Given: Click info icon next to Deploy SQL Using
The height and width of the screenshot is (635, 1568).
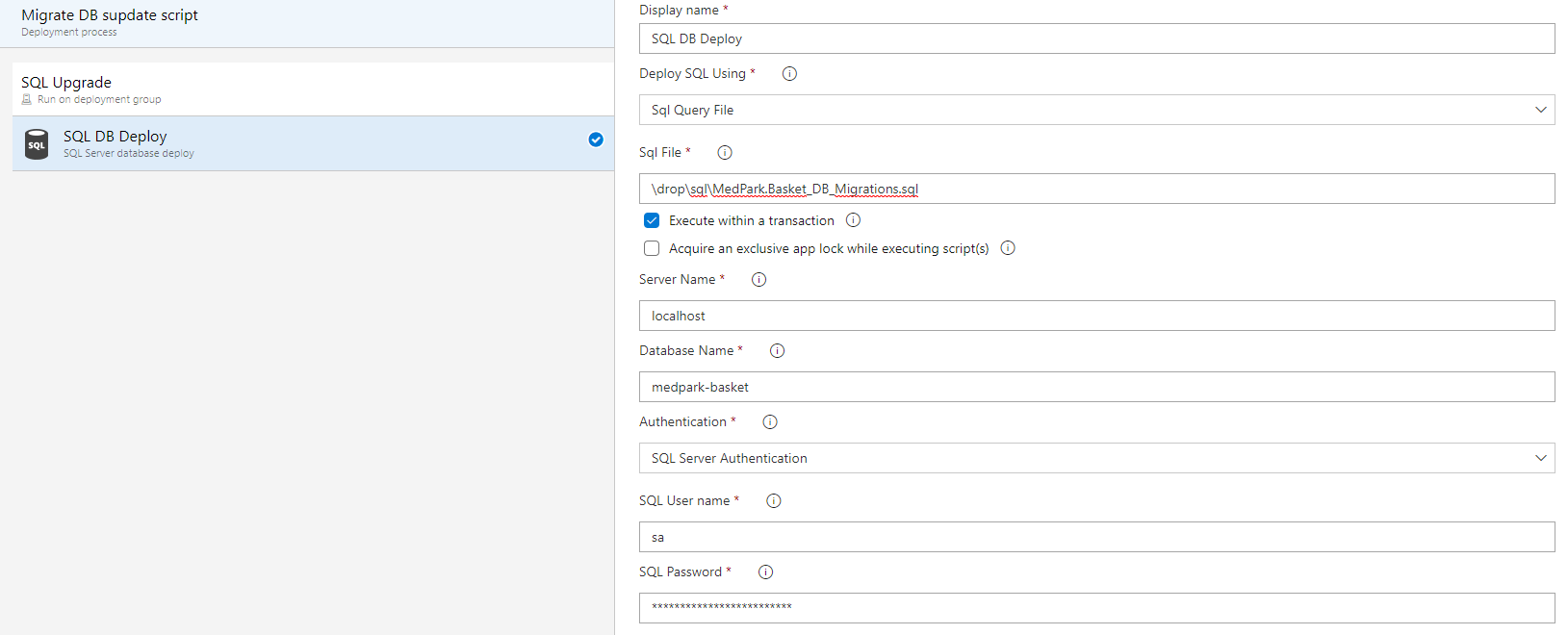Looking at the screenshot, I should (x=789, y=74).
